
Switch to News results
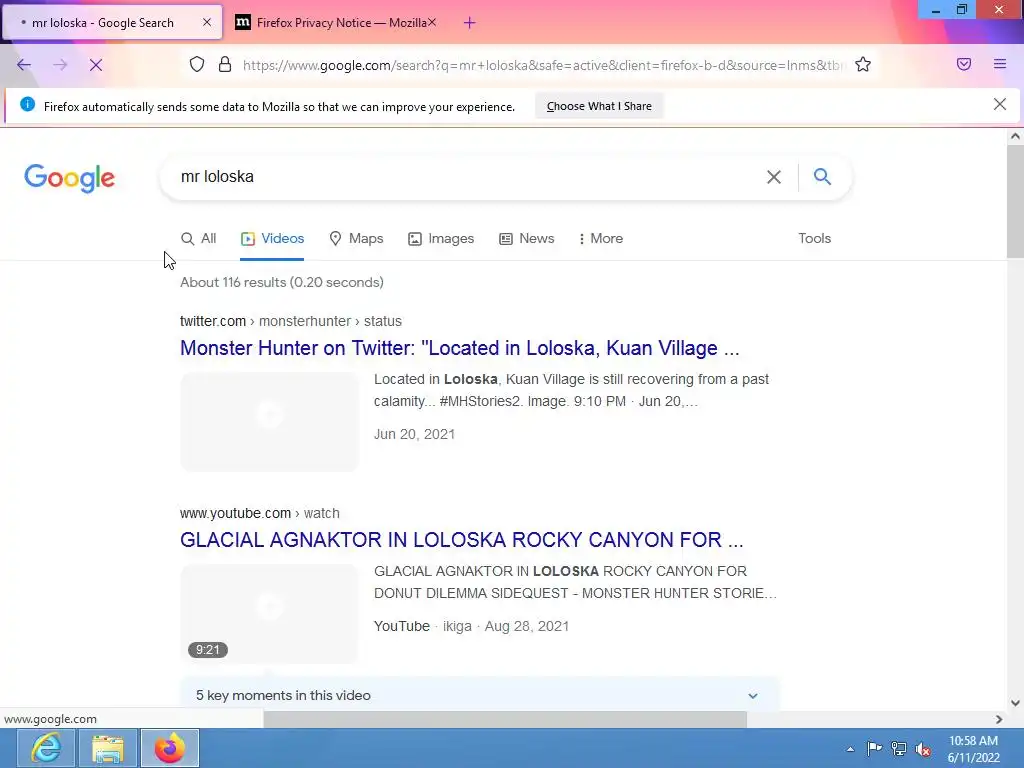(526, 238)
